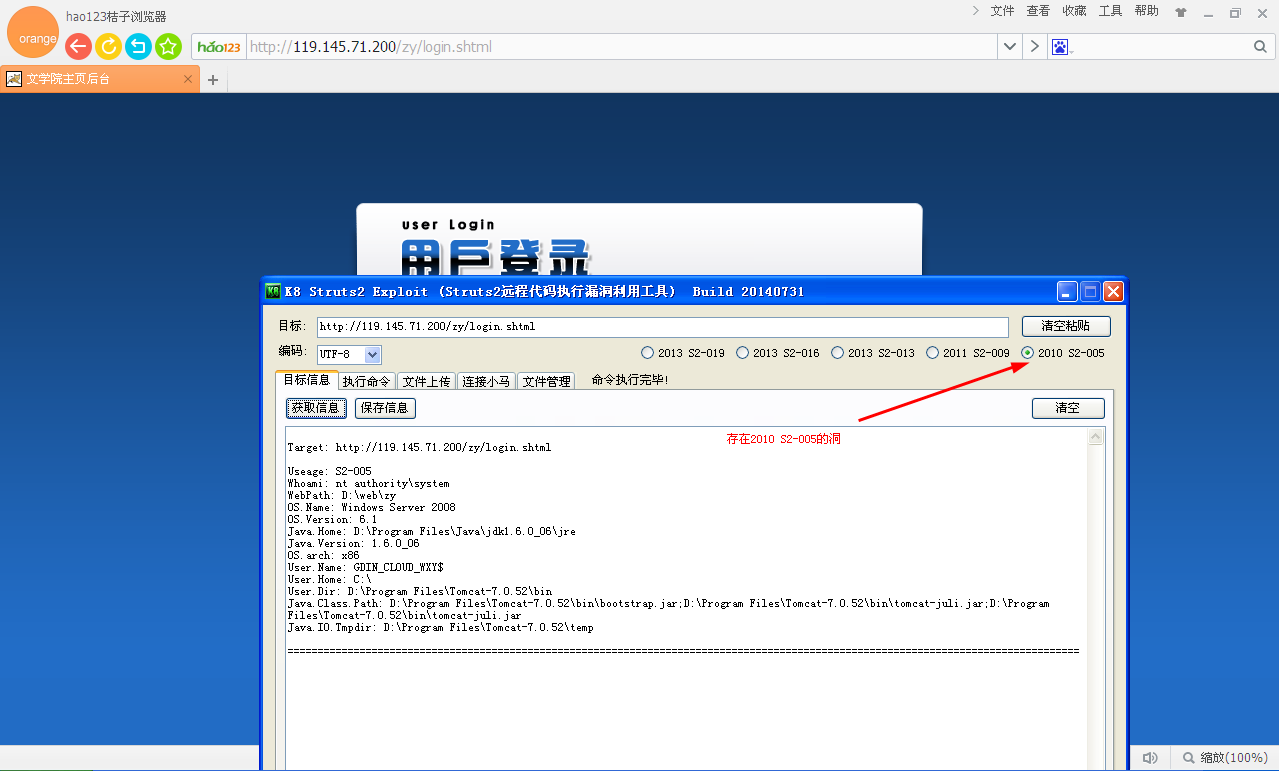This screenshot has height=771, width=1279.
Task: Switch to the 连接小马 tab
Action: tap(486, 381)
